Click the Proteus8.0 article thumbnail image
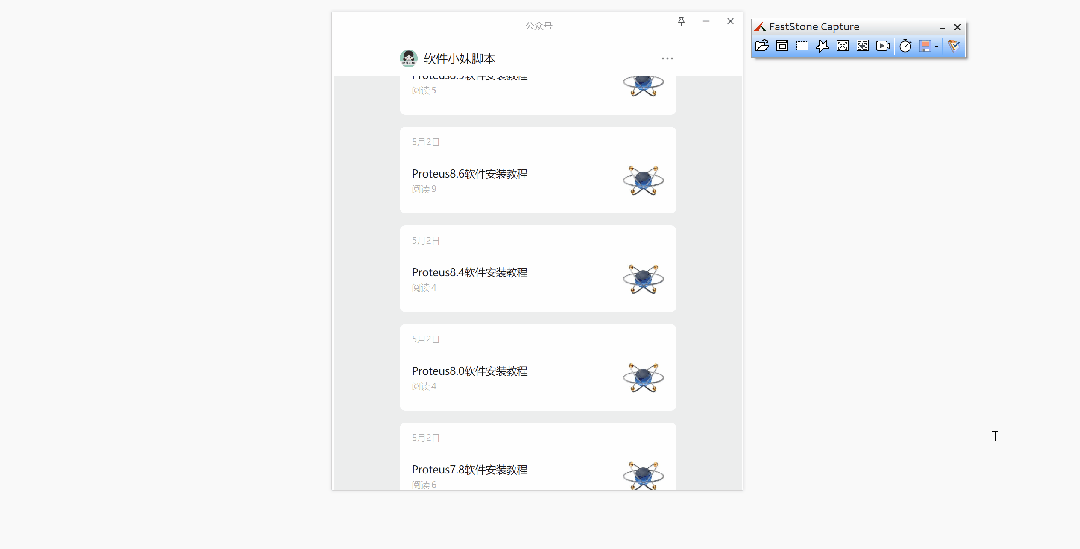Screen dimensions: 1080x549 pos(643,377)
